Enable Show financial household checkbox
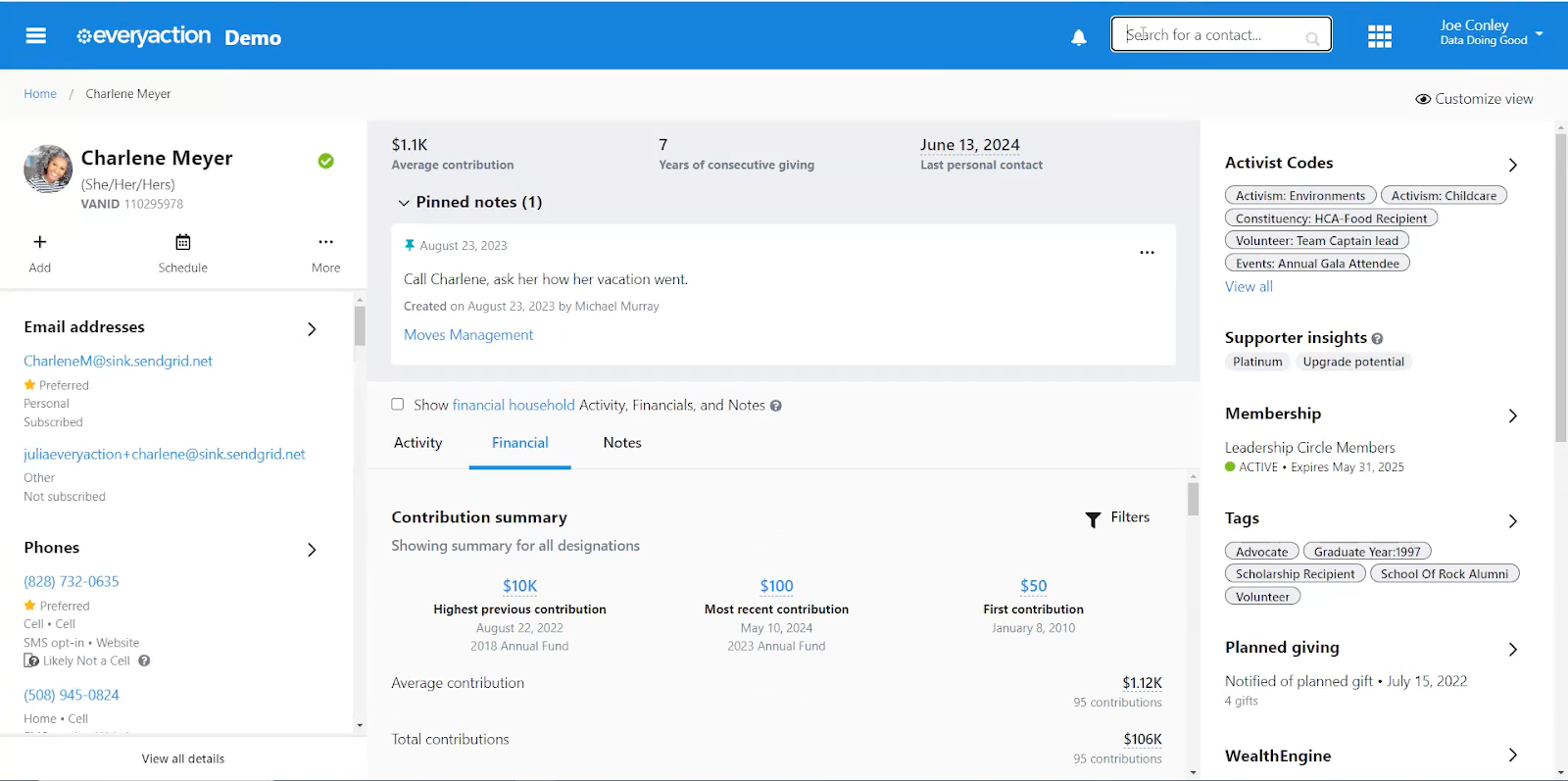The image size is (1568, 781). (x=398, y=405)
